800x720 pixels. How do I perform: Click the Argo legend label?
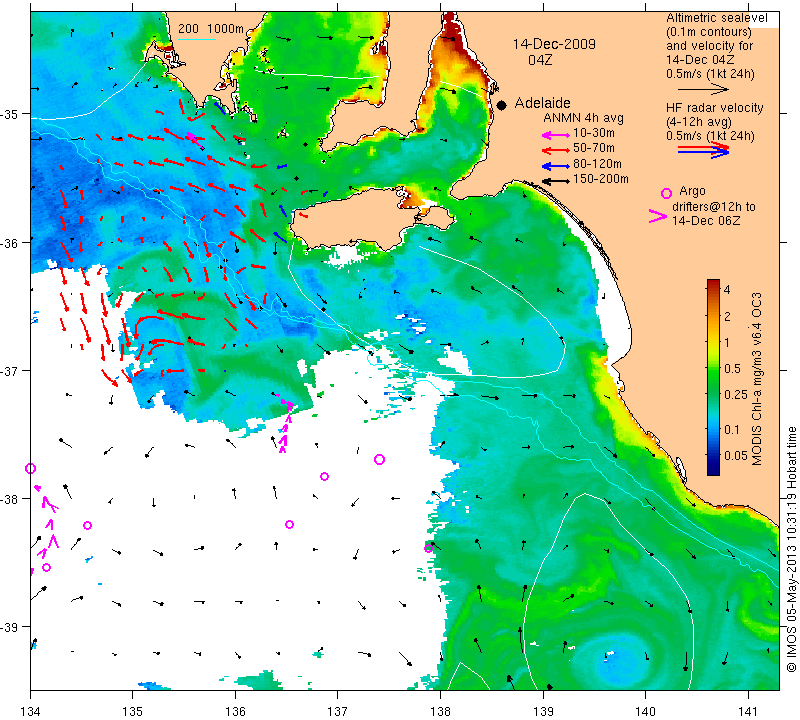692,191
